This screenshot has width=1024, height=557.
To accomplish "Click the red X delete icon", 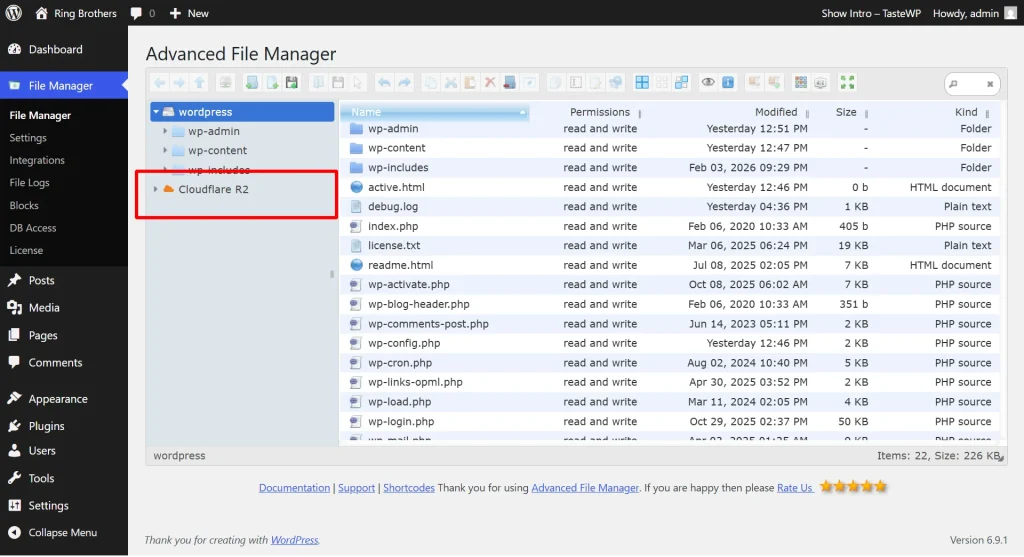I will [490, 82].
